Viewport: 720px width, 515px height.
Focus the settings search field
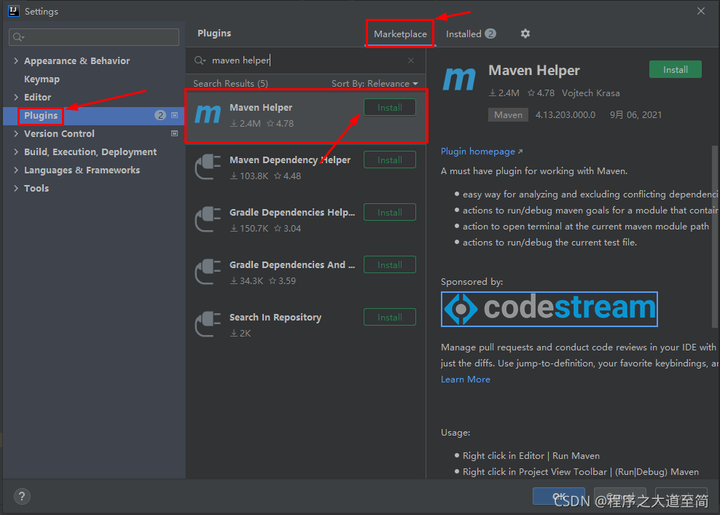tap(94, 37)
